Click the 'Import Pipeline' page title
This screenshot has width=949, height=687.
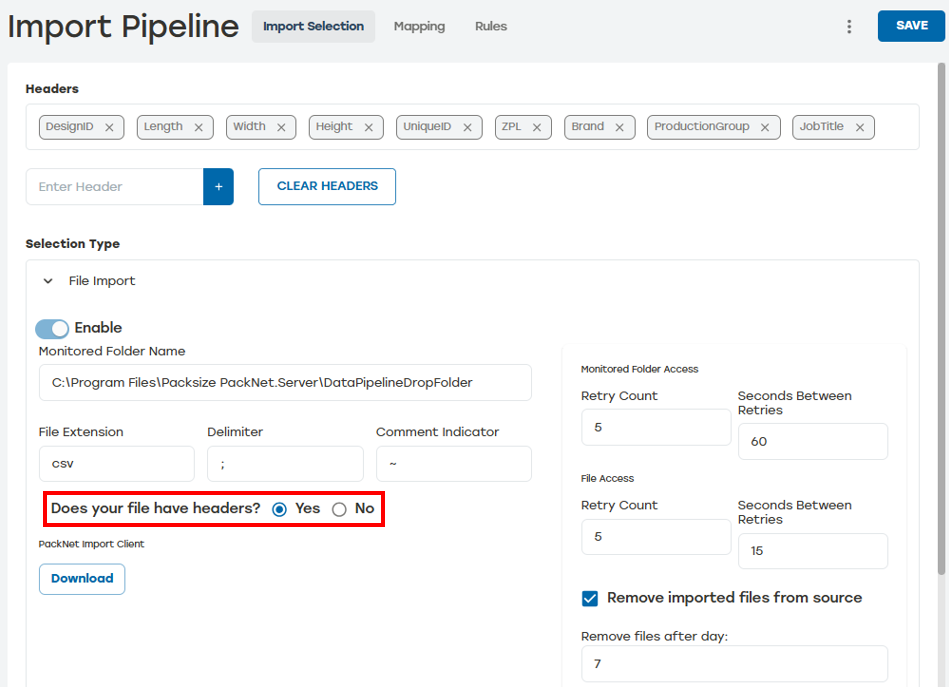123,27
